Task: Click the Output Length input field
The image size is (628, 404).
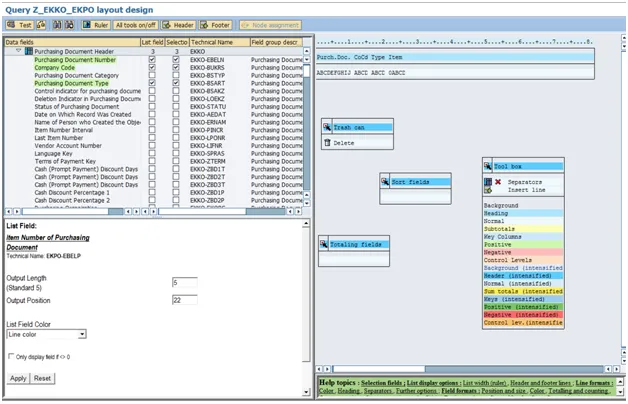Action: pos(184,283)
